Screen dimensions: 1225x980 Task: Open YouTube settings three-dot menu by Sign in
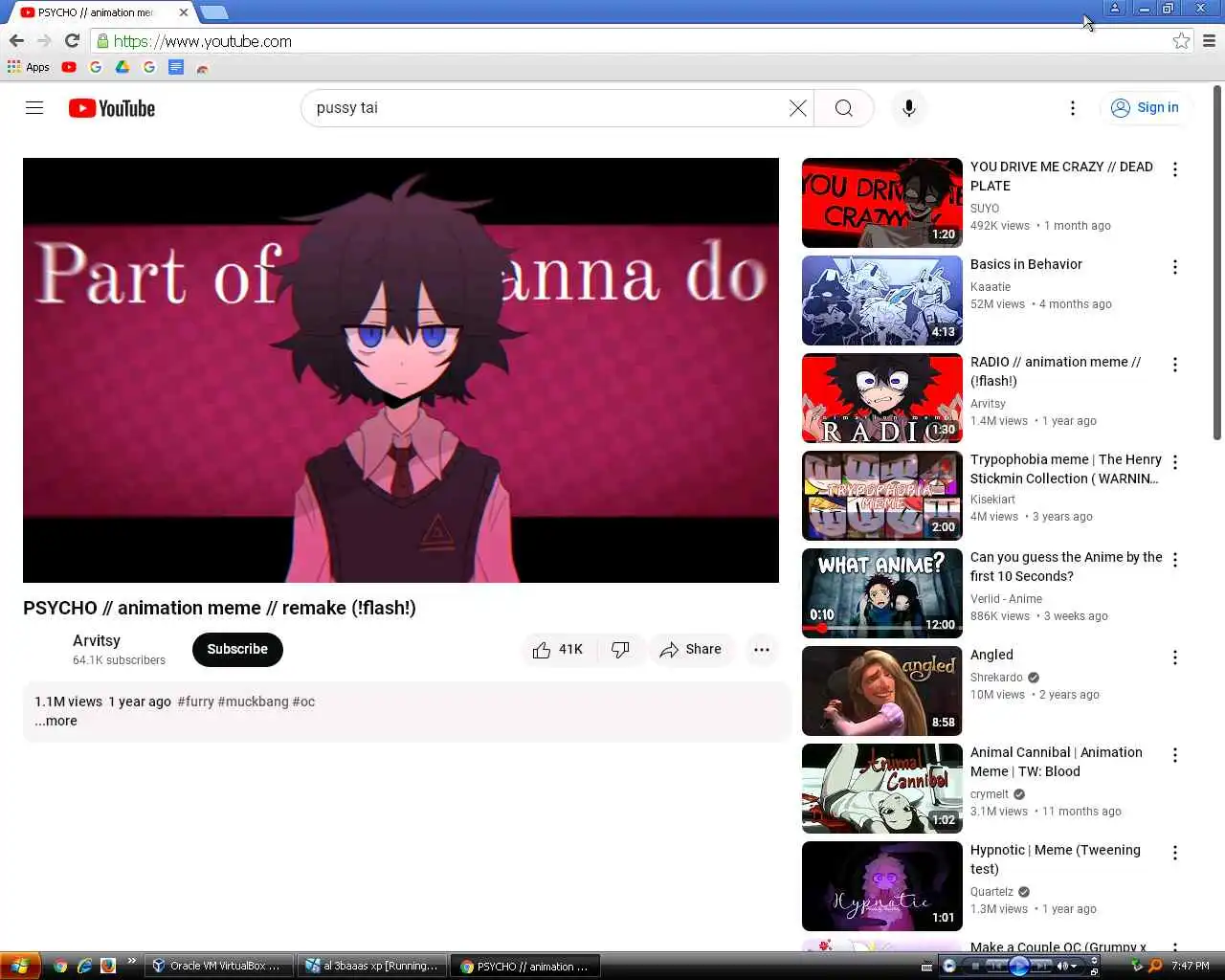1073,108
